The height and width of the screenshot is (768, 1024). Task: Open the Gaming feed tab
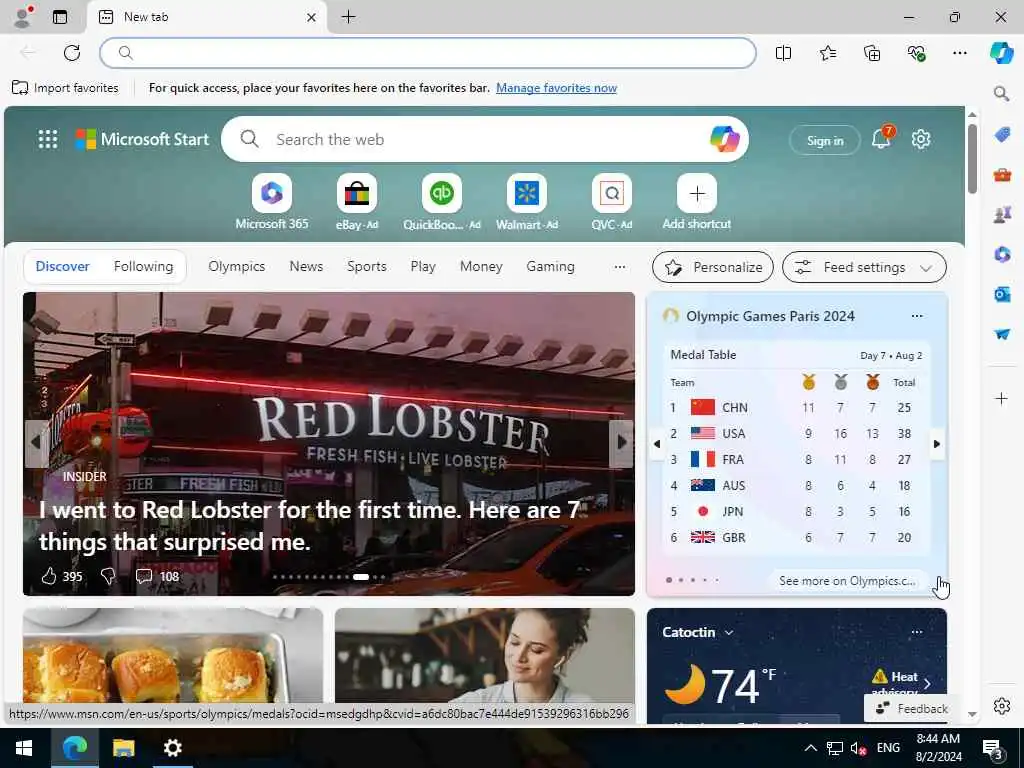tap(551, 266)
